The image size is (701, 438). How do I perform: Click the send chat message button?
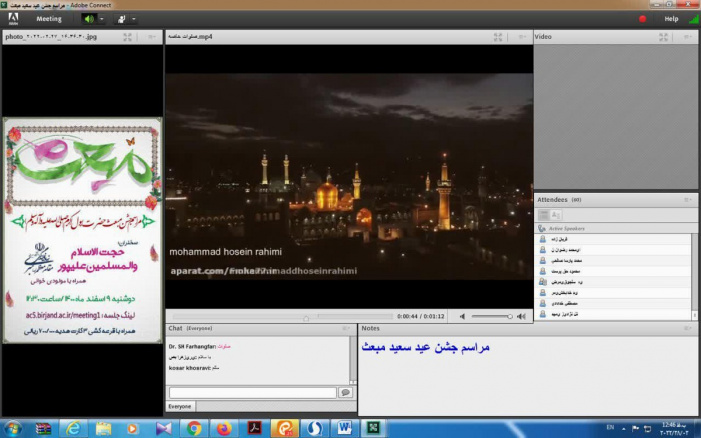[x=346, y=393]
